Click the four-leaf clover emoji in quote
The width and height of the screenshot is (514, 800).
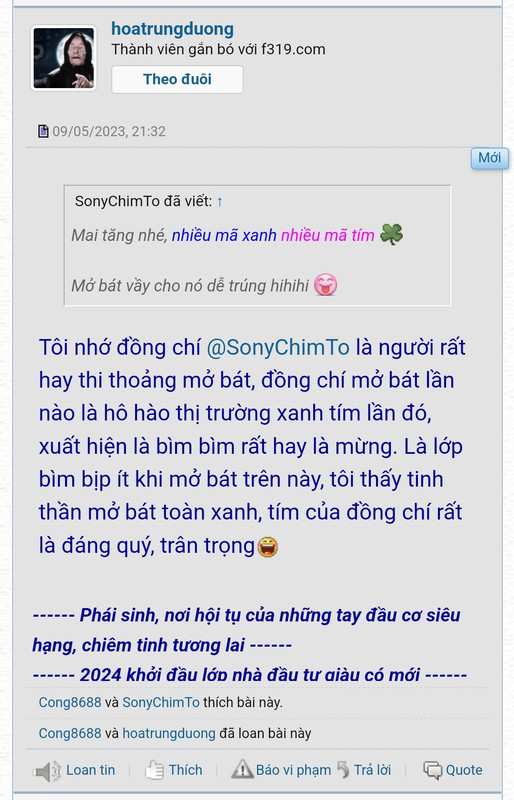click(x=391, y=234)
